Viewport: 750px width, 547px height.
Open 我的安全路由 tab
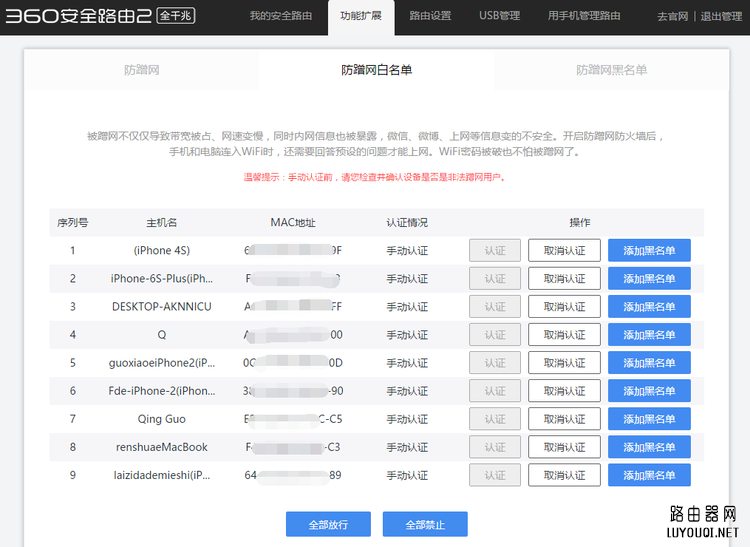[280, 16]
